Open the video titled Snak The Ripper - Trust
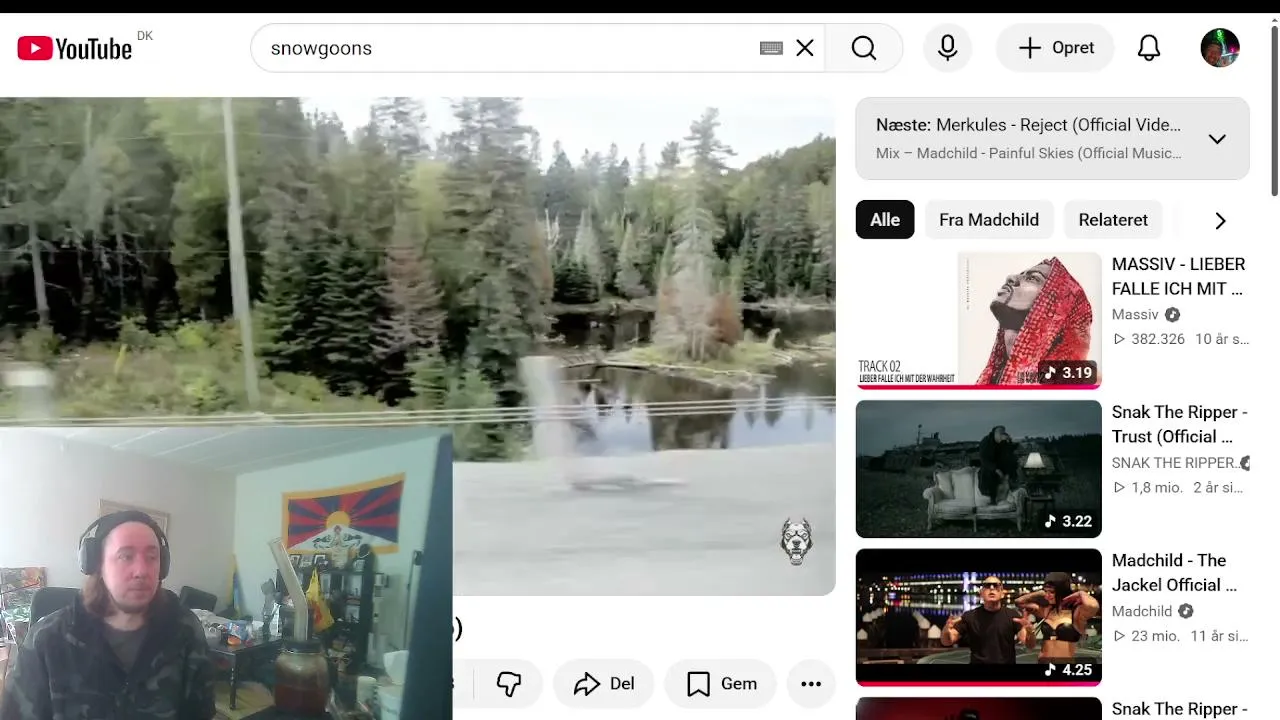This screenshot has width=1280, height=720. tap(1180, 424)
